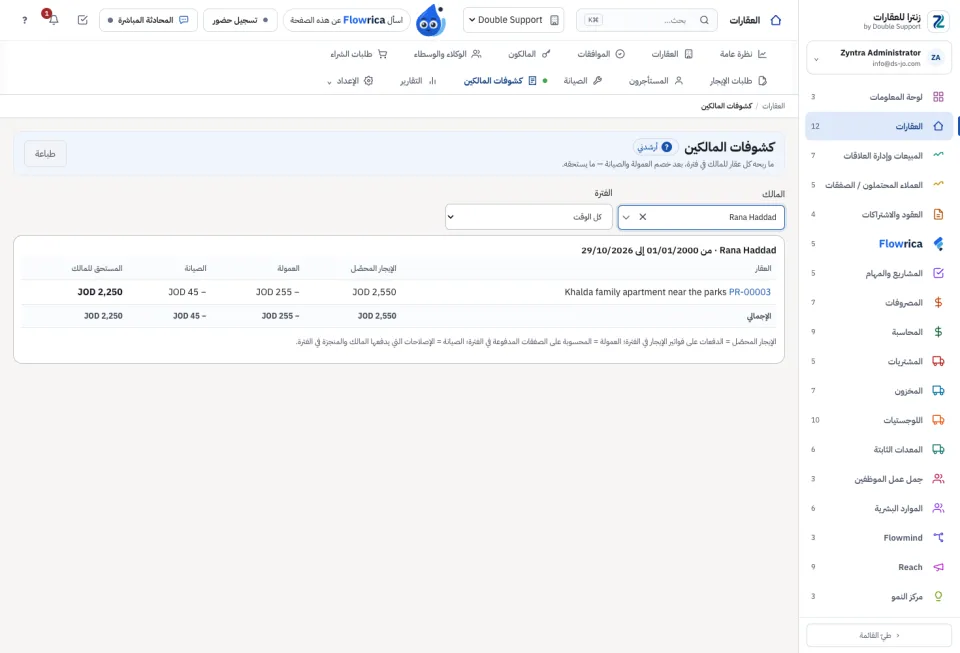
Task: Click the Zyntra logo icon
Action: click(938, 21)
